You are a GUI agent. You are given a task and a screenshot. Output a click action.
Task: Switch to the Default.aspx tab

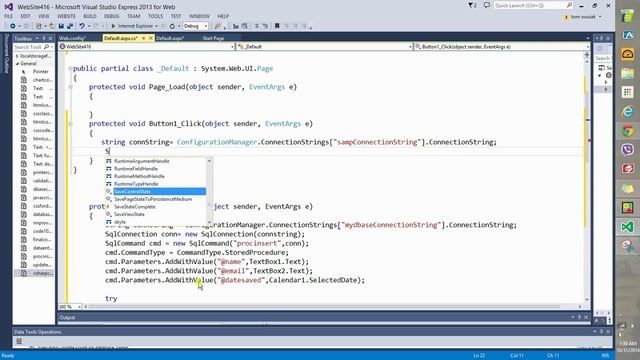(x=170, y=38)
